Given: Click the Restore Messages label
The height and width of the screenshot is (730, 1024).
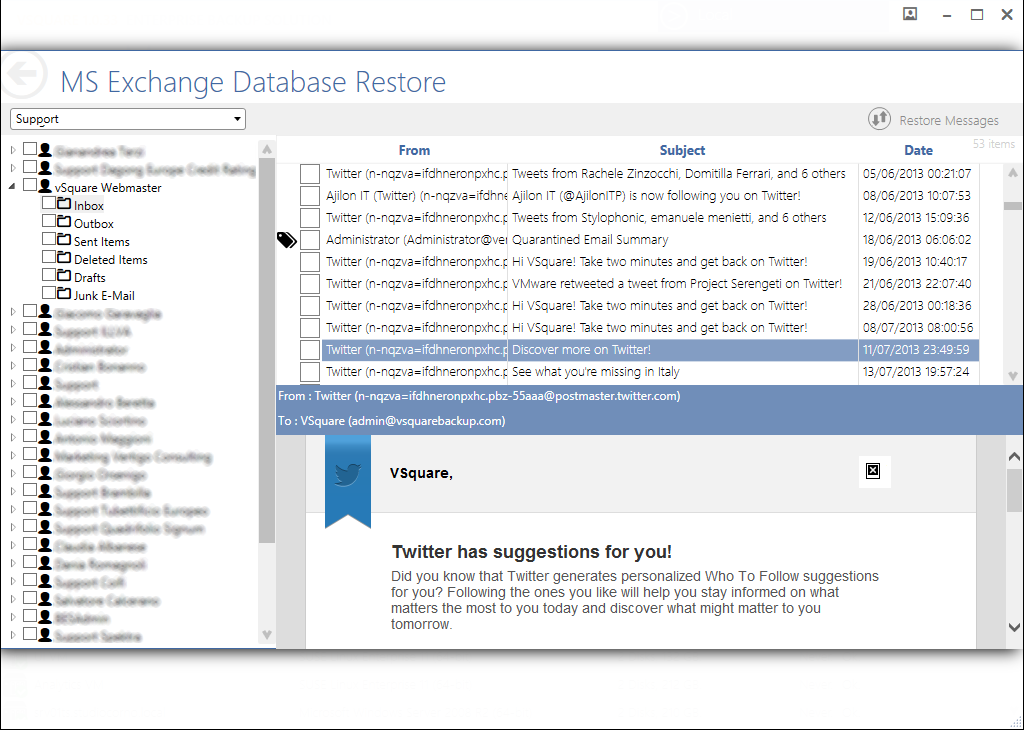Looking at the screenshot, I should pos(949,120).
